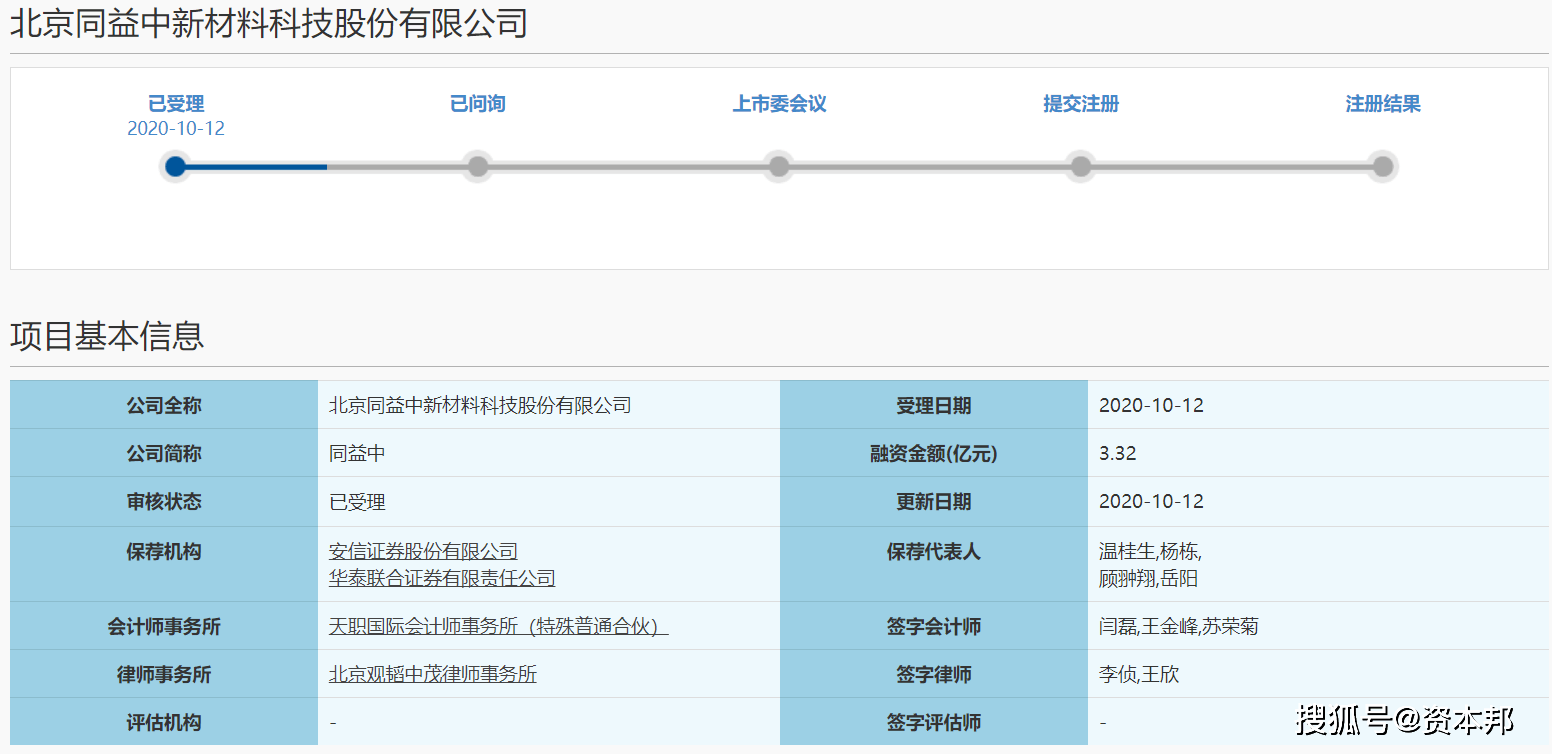Click the 注册结果 timeline circle

pyautogui.click(x=1382, y=166)
